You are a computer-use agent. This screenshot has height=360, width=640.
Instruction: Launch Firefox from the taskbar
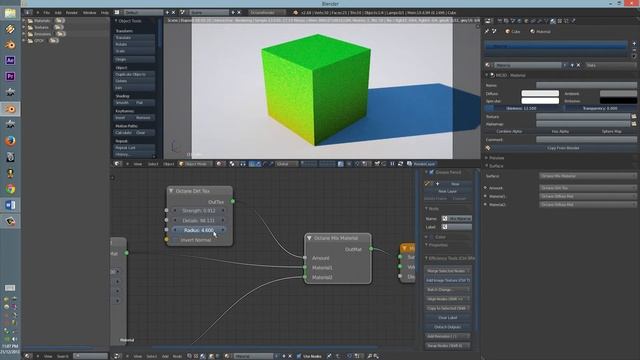[10, 141]
